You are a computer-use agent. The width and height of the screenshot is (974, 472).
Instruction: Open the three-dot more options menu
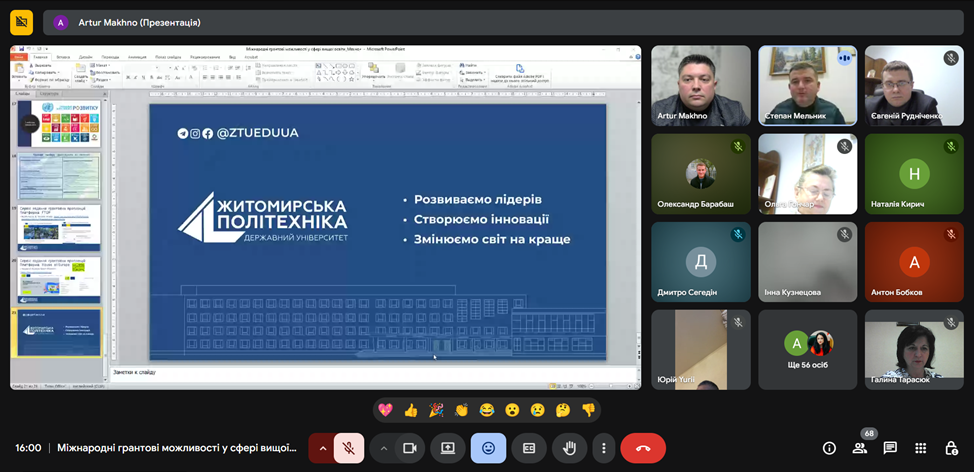(x=603, y=448)
